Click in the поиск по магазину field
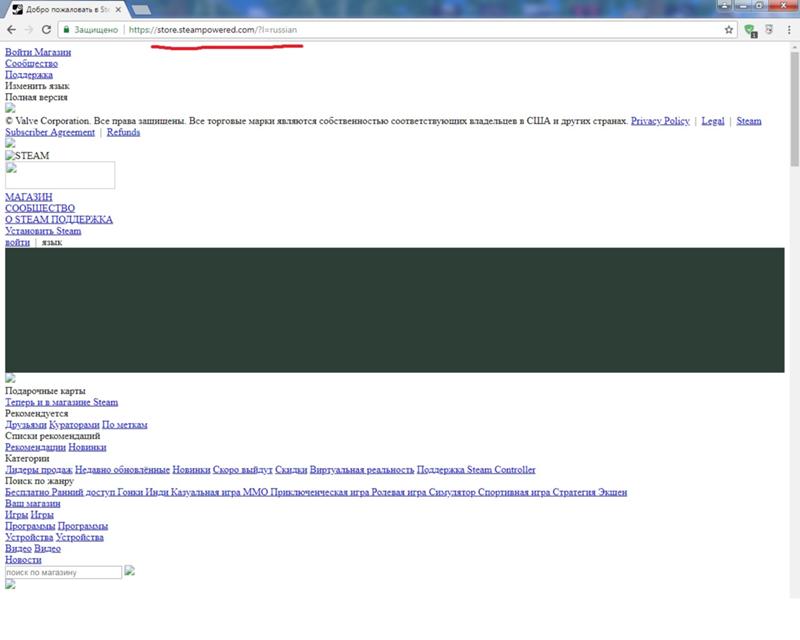The image size is (800, 640). [63, 573]
